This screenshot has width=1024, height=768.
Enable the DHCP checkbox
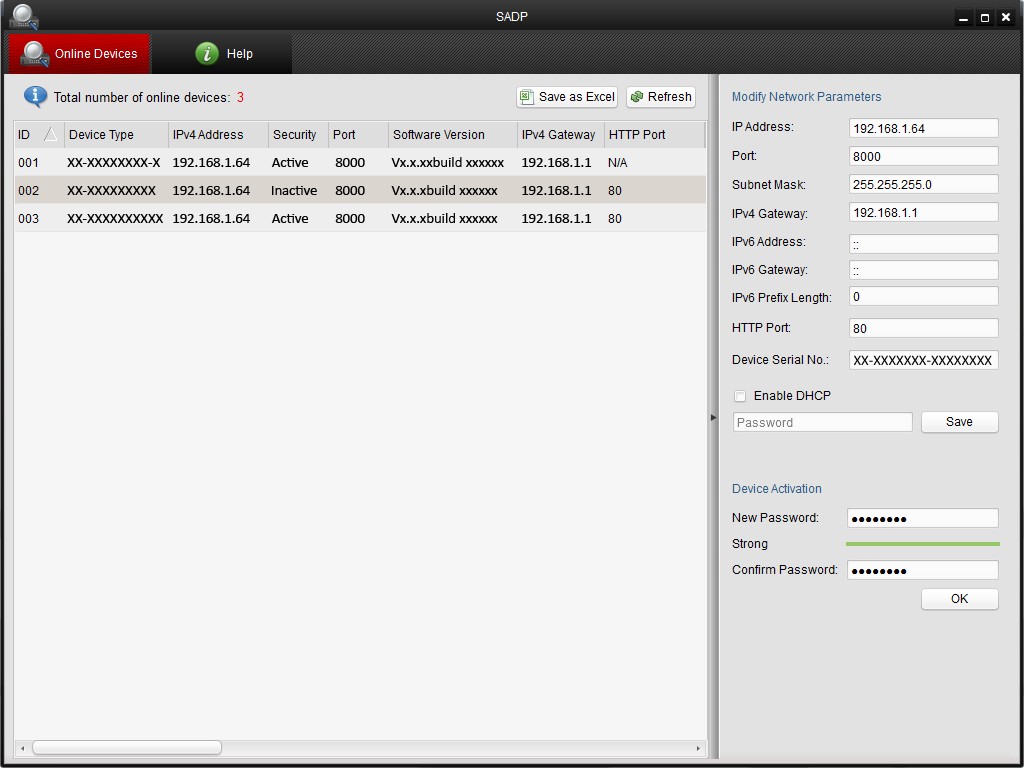pyautogui.click(x=740, y=396)
